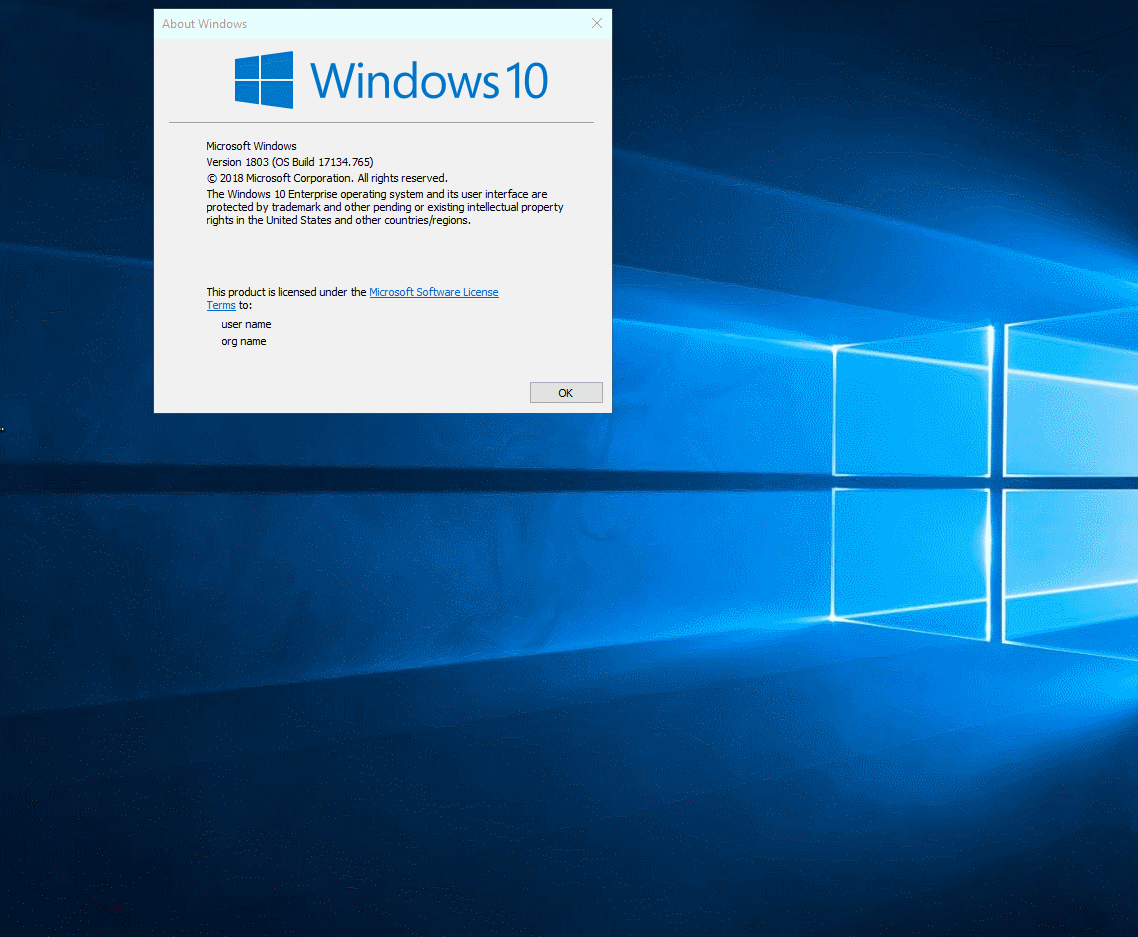Open the Microsoft Software License link
1138x937 pixels.
[433, 292]
